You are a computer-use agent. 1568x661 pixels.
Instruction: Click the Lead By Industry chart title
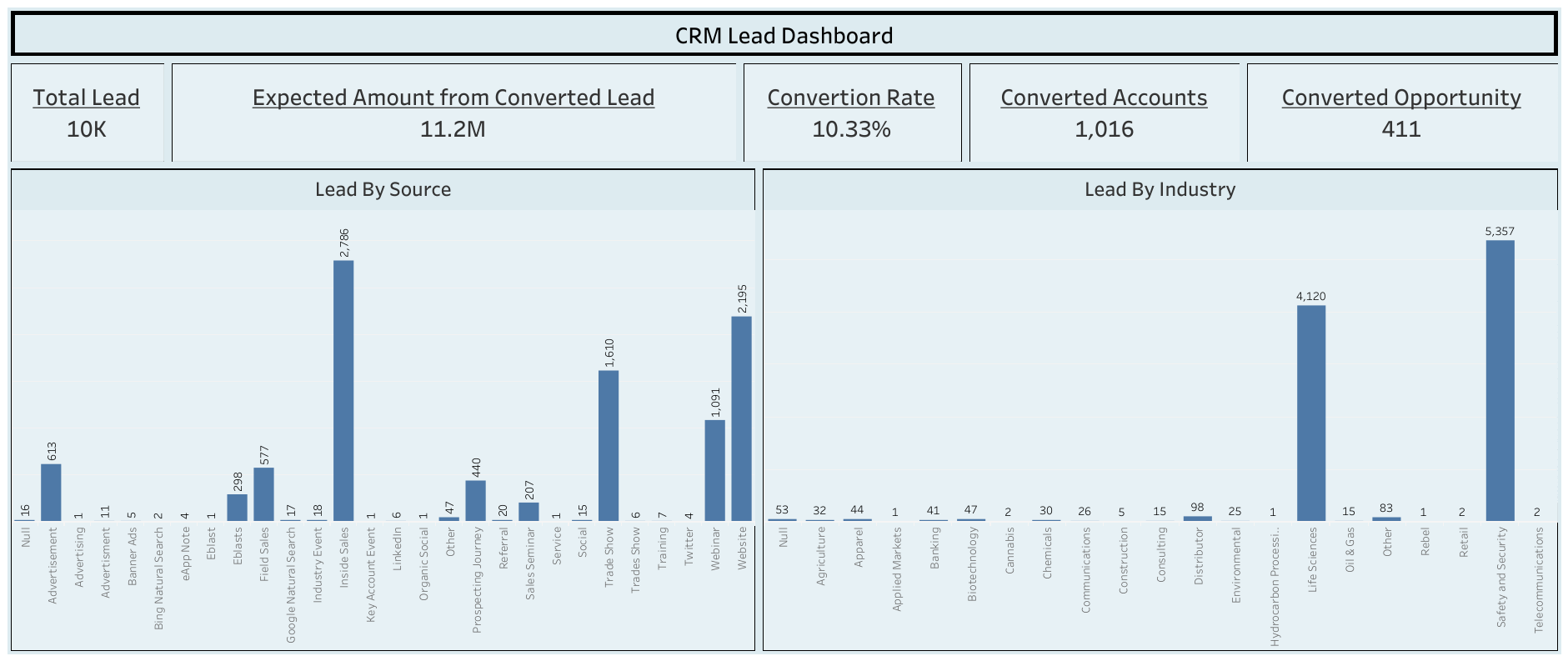coord(1160,189)
